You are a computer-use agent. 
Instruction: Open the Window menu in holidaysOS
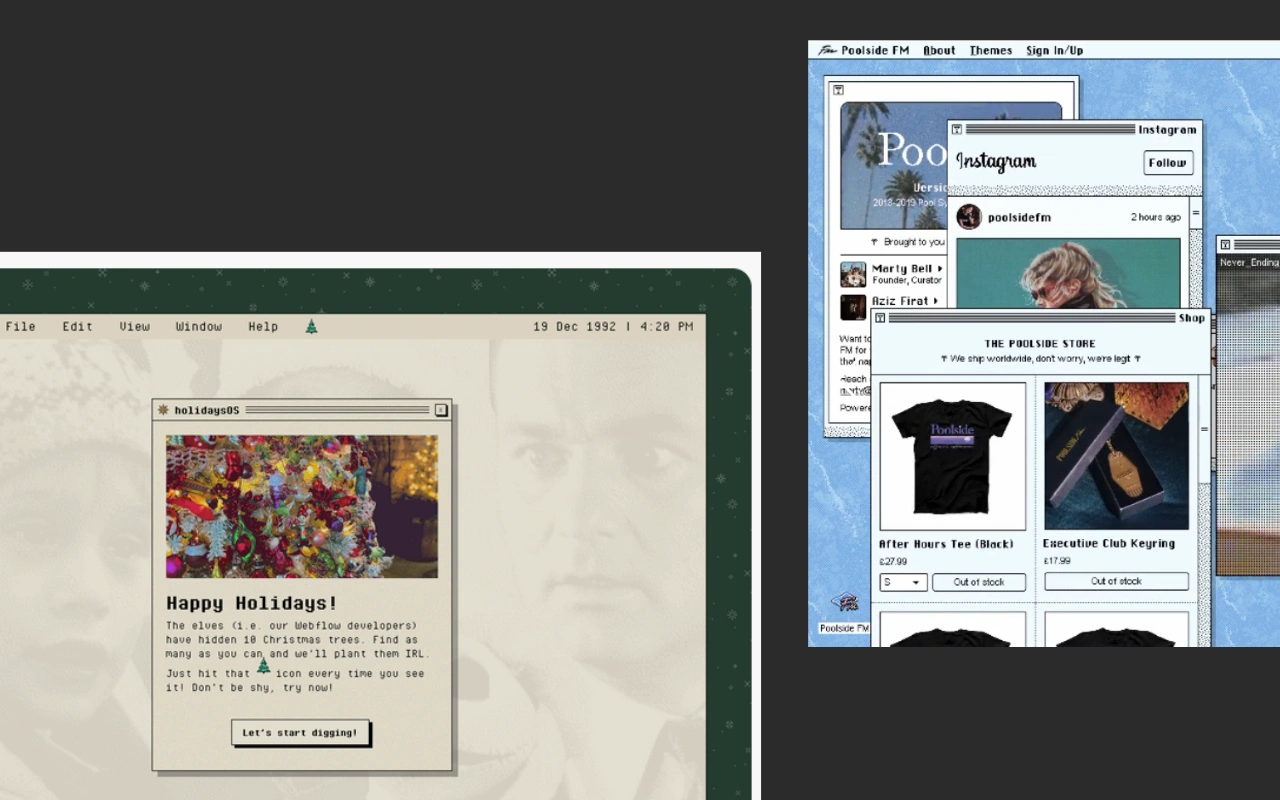(x=199, y=326)
